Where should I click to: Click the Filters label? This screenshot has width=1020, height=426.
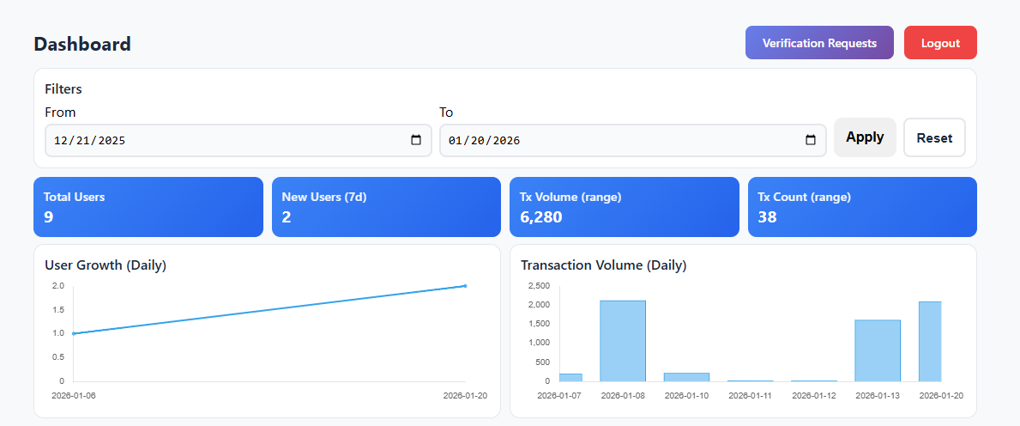(x=63, y=89)
